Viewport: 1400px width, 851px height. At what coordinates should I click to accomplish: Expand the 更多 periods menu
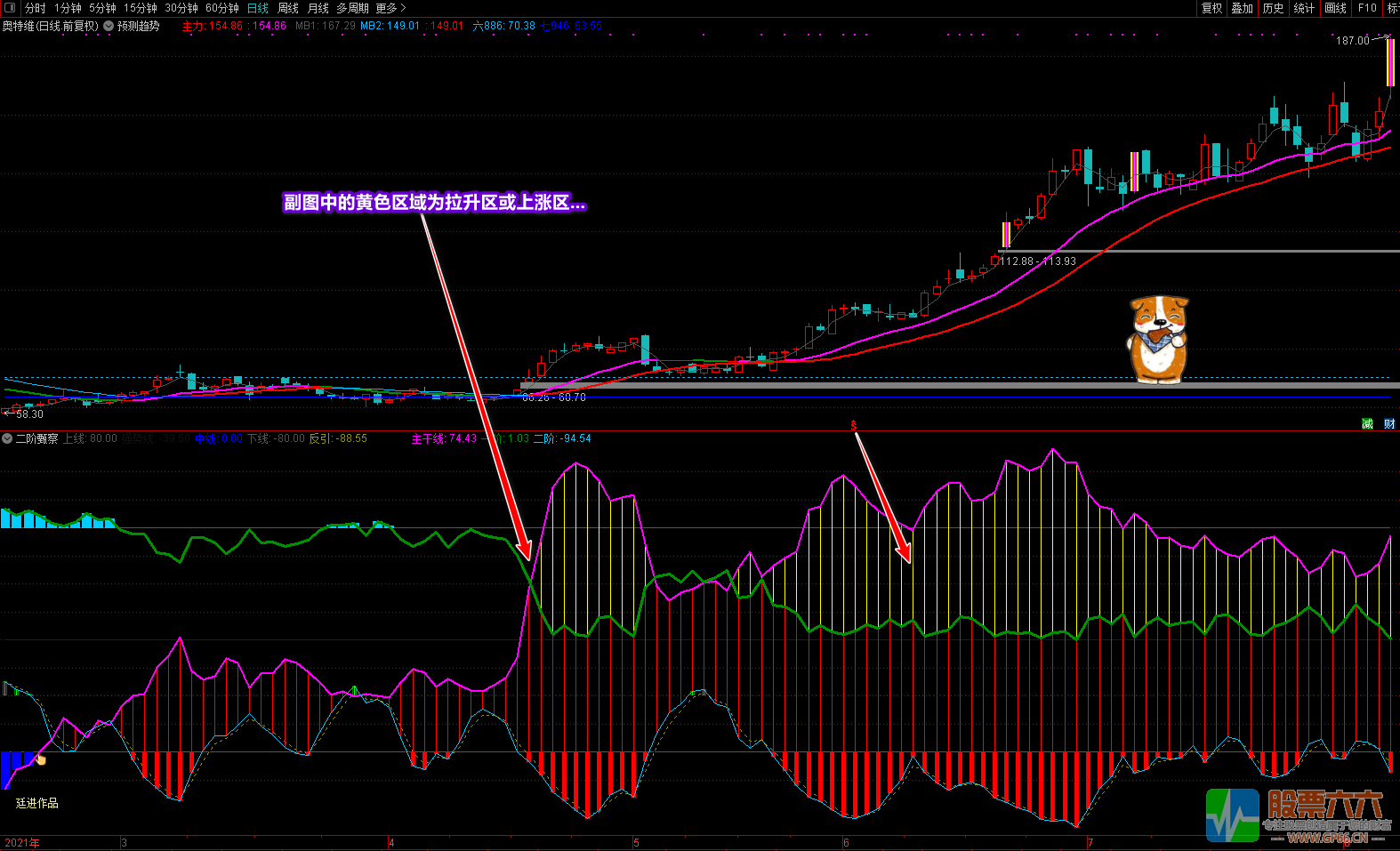click(390, 8)
